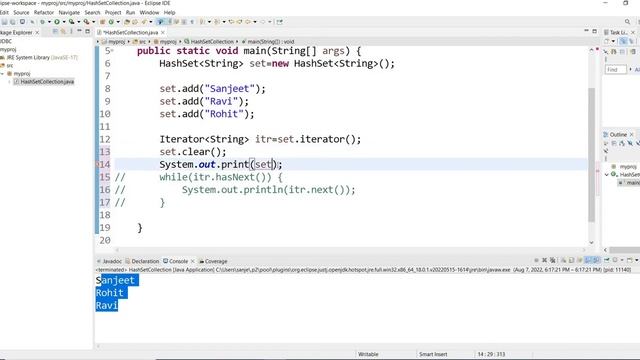Click the External Tools toolbar icon
Screen dimensions: 640x360
(x=87, y=22)
